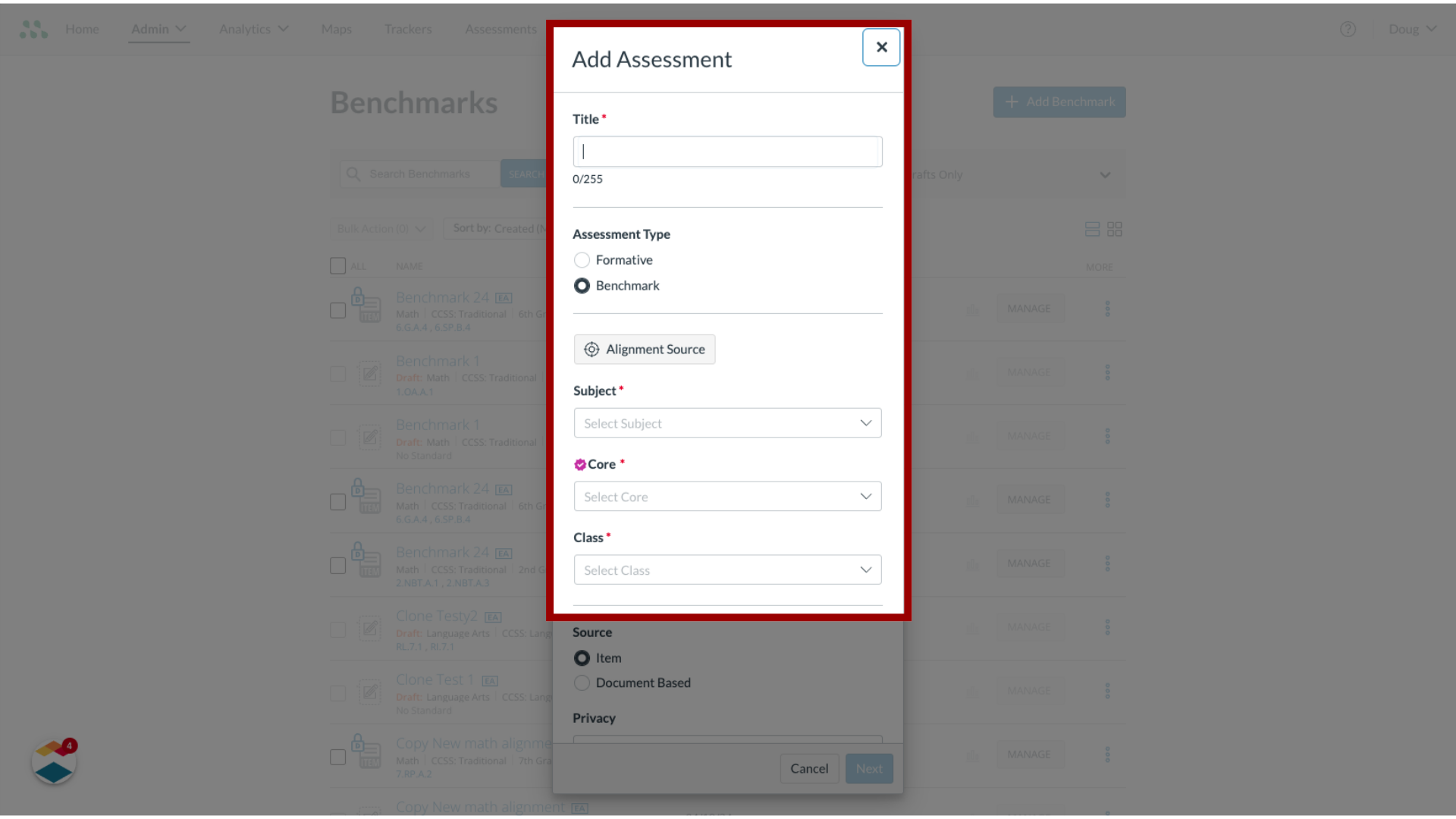Click the Title input field

[x=727, y=151]
